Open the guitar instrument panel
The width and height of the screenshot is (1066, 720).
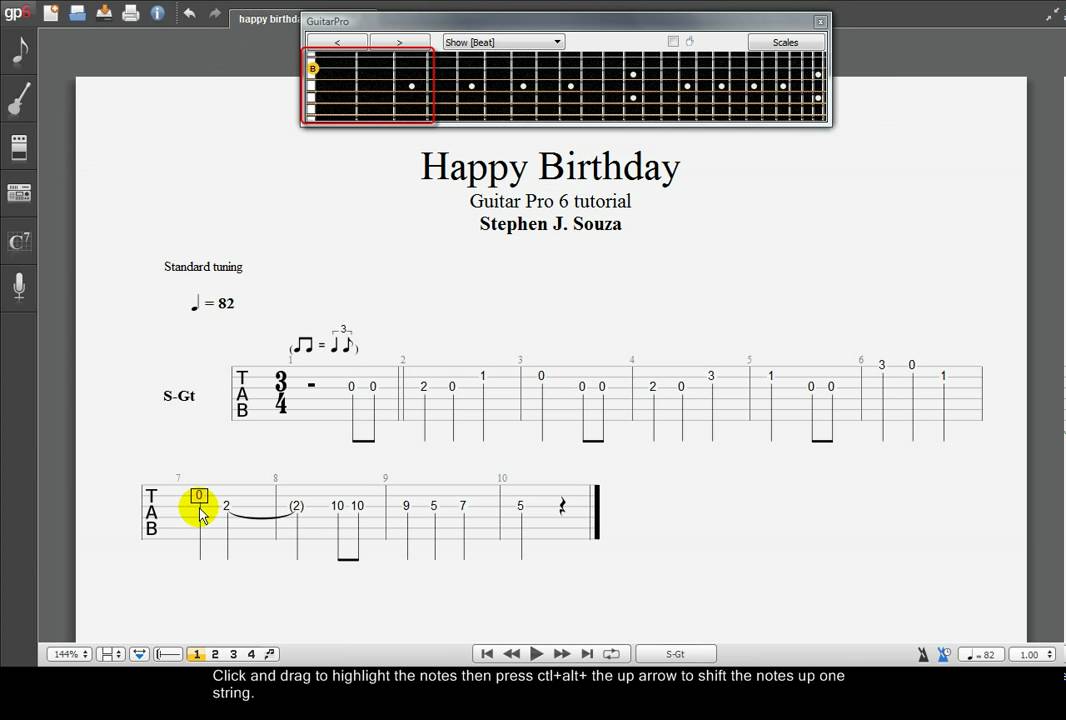click(x=19, y=99)
